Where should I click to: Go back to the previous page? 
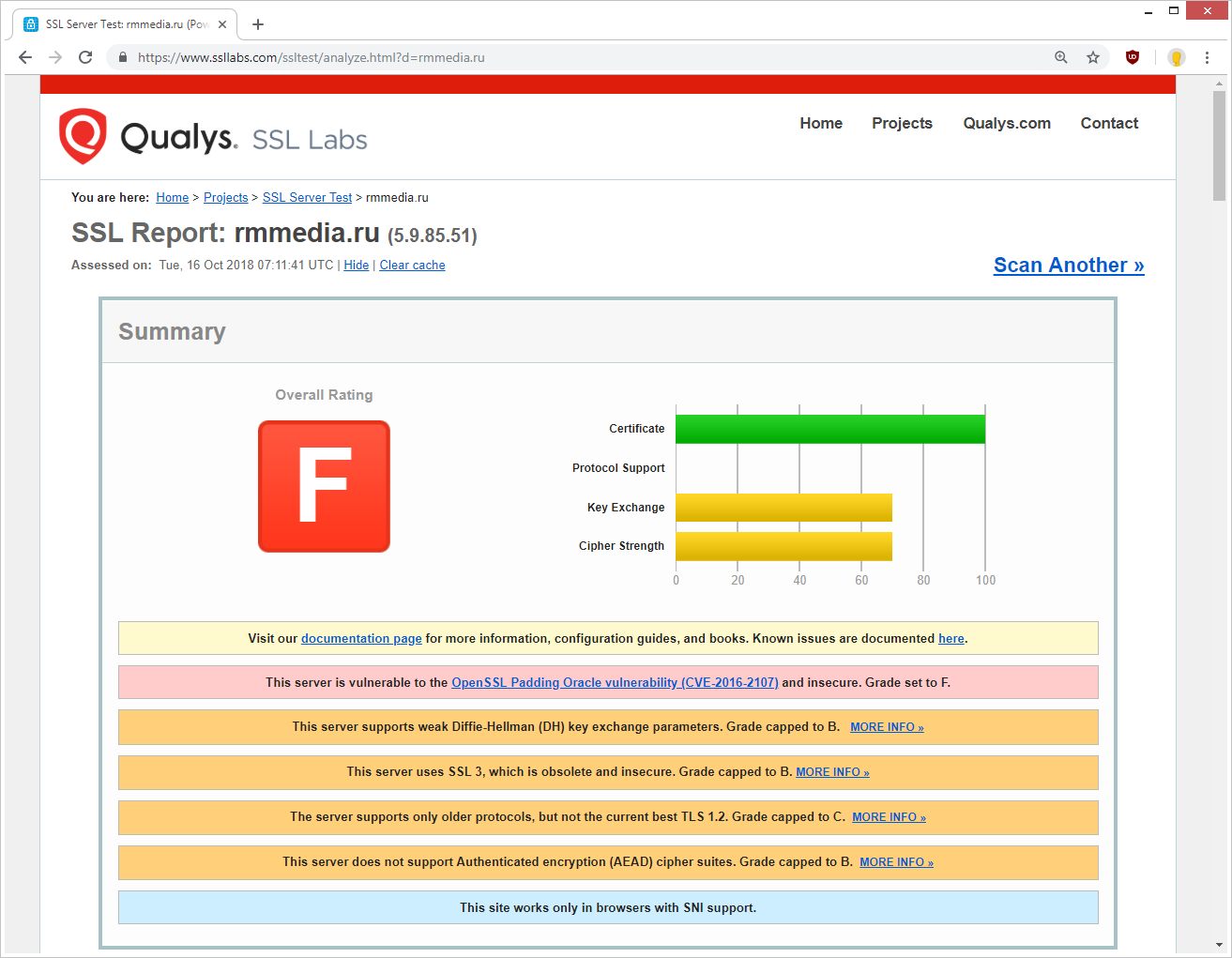pos(25,57)
